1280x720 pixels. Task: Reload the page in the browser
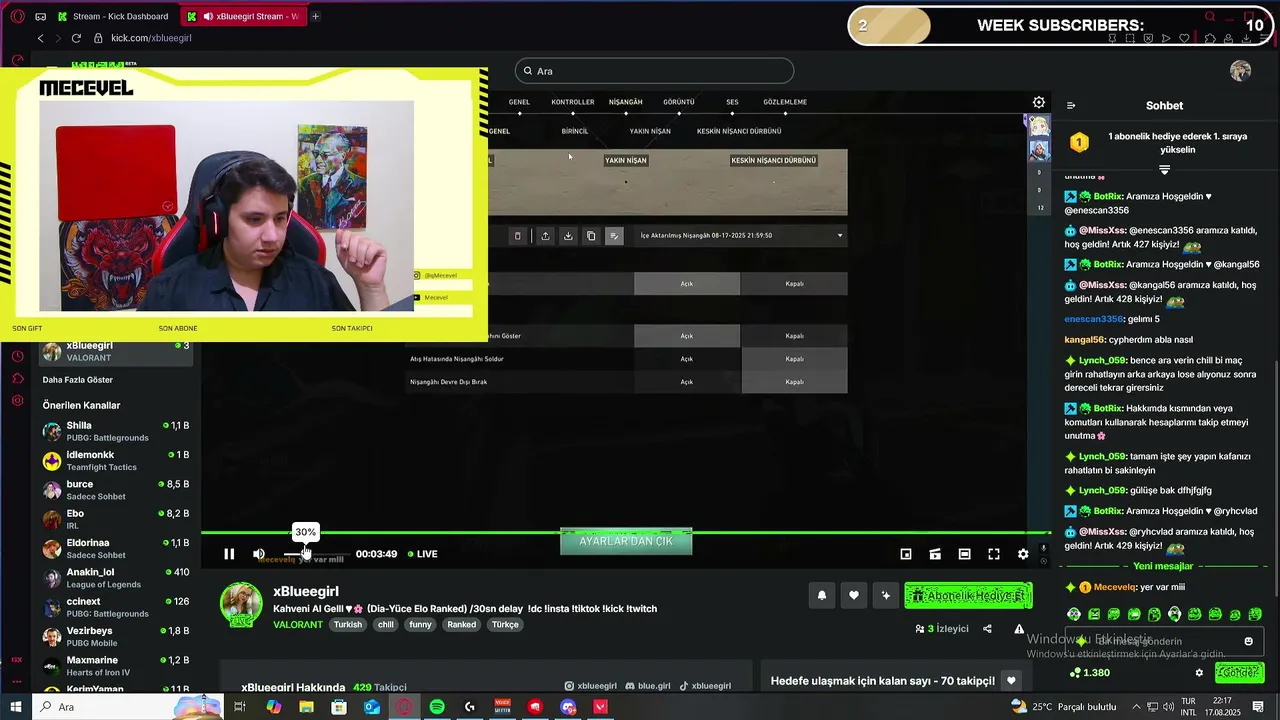(x=76, y=38)
